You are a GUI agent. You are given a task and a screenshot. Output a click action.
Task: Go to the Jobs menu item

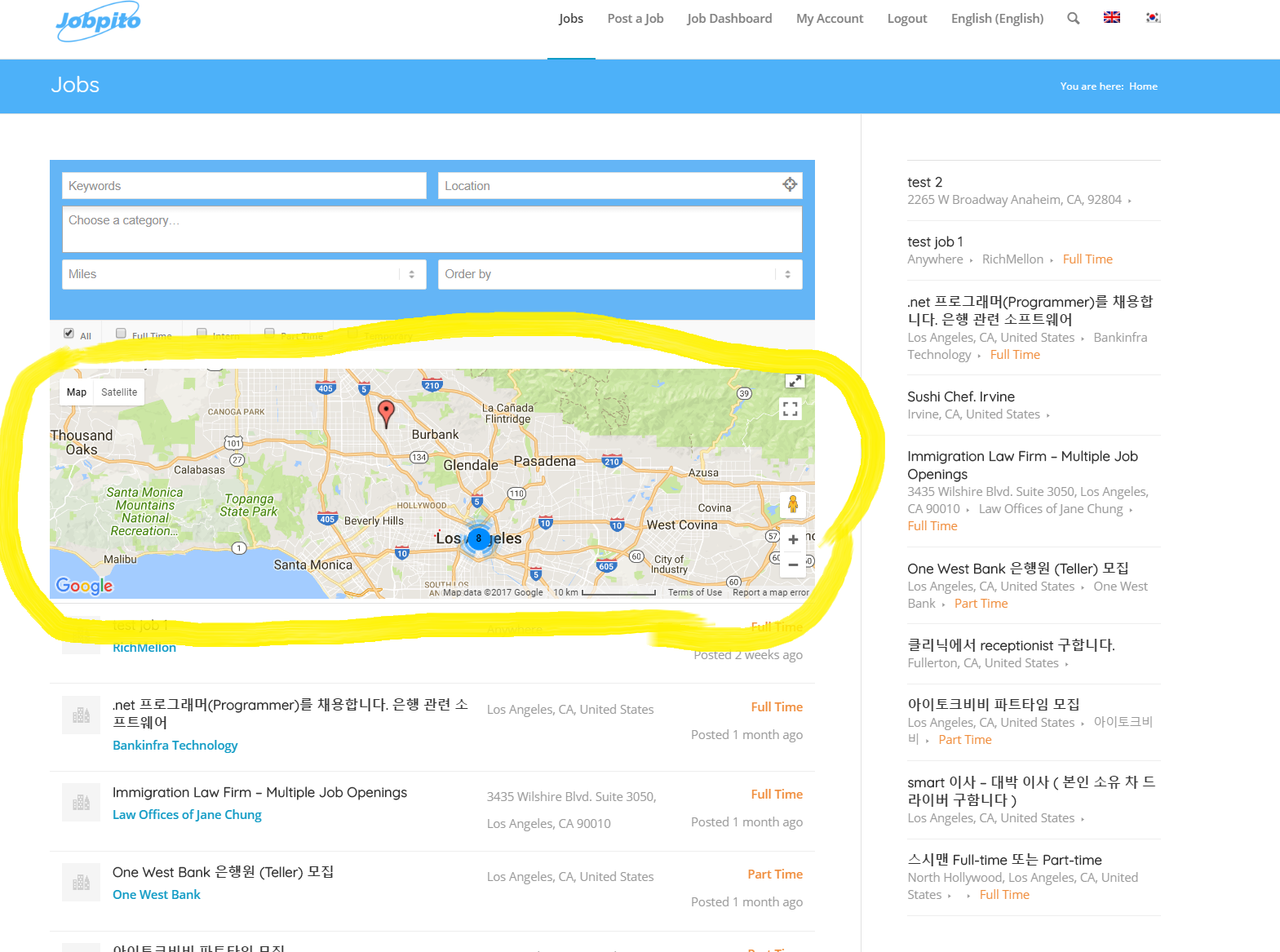point(571,18)
